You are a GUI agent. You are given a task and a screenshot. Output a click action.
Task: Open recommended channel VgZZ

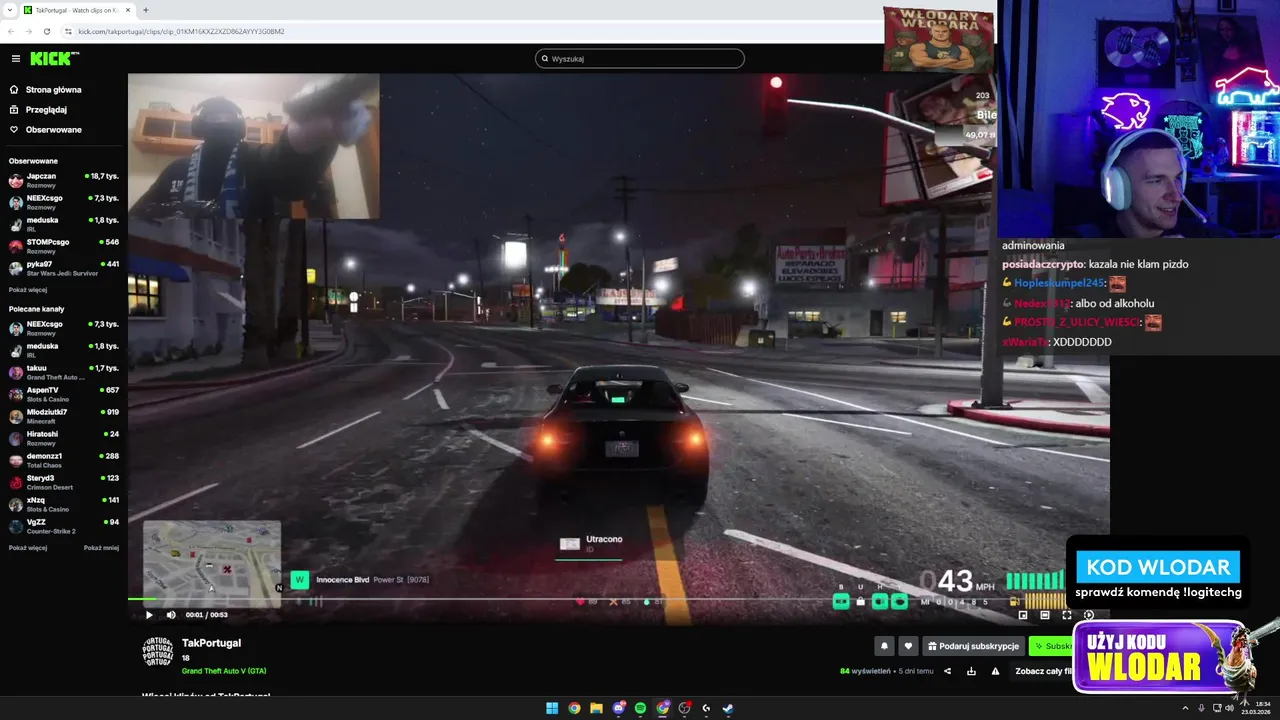coord(64,526)
